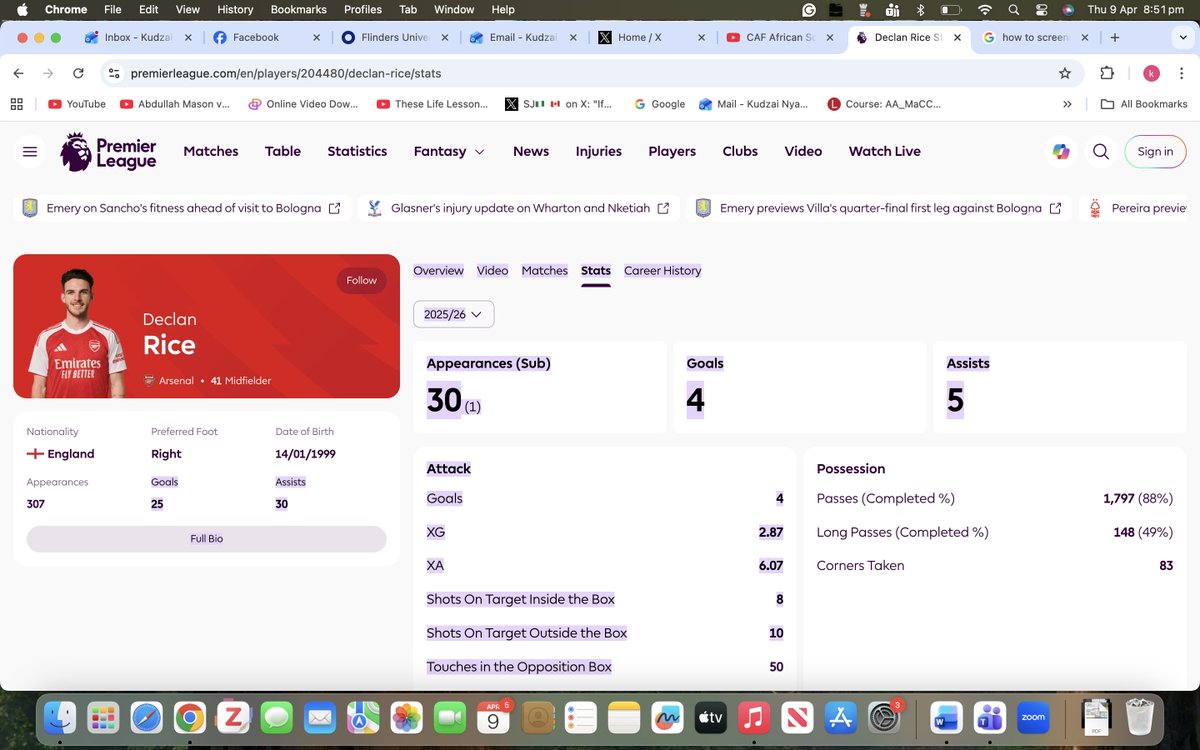Show hidden bookmarks with double chevron
1200x750 pixels.
[x=1067, y=104]
